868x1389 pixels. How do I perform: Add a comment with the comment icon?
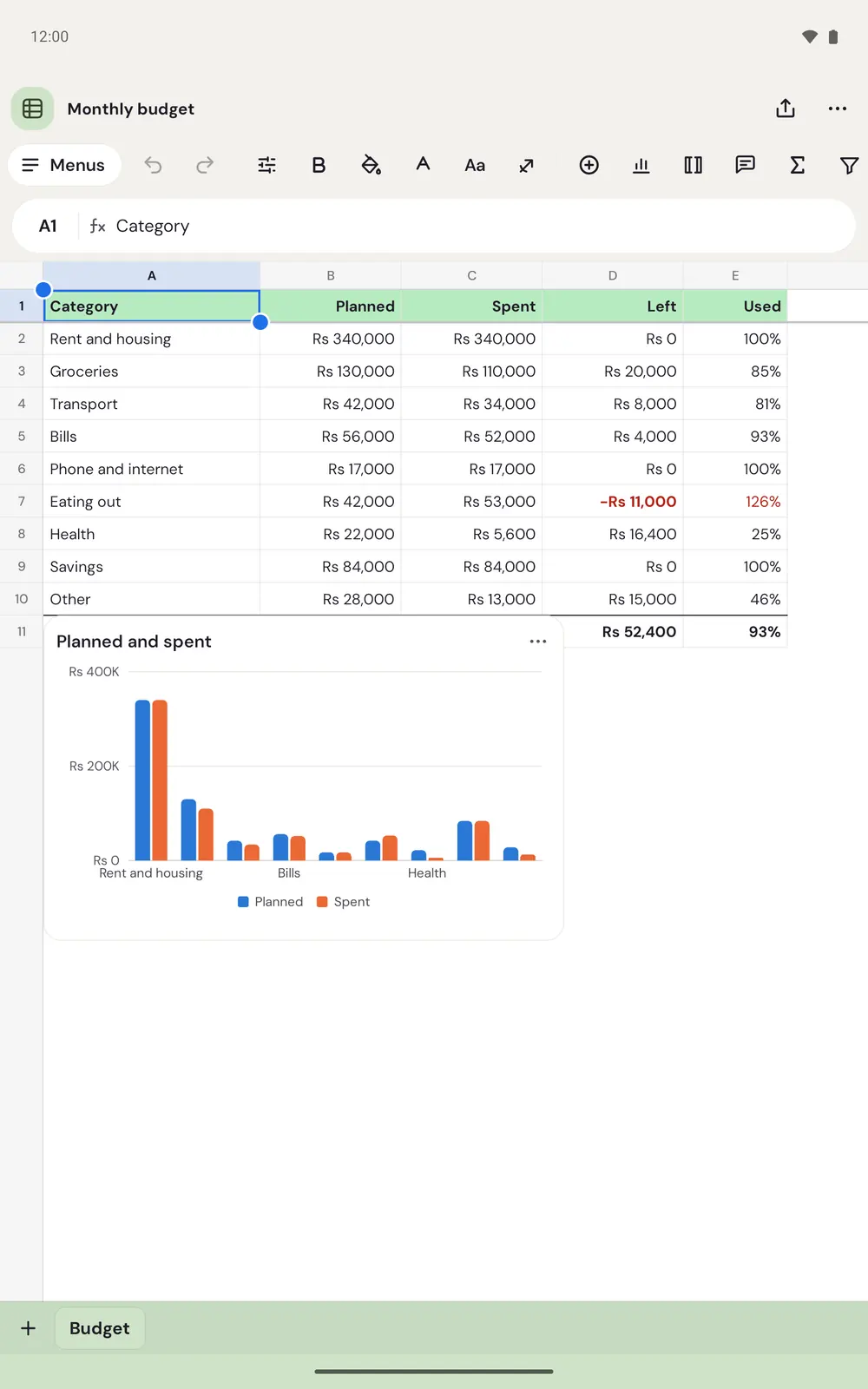point(746,165)
